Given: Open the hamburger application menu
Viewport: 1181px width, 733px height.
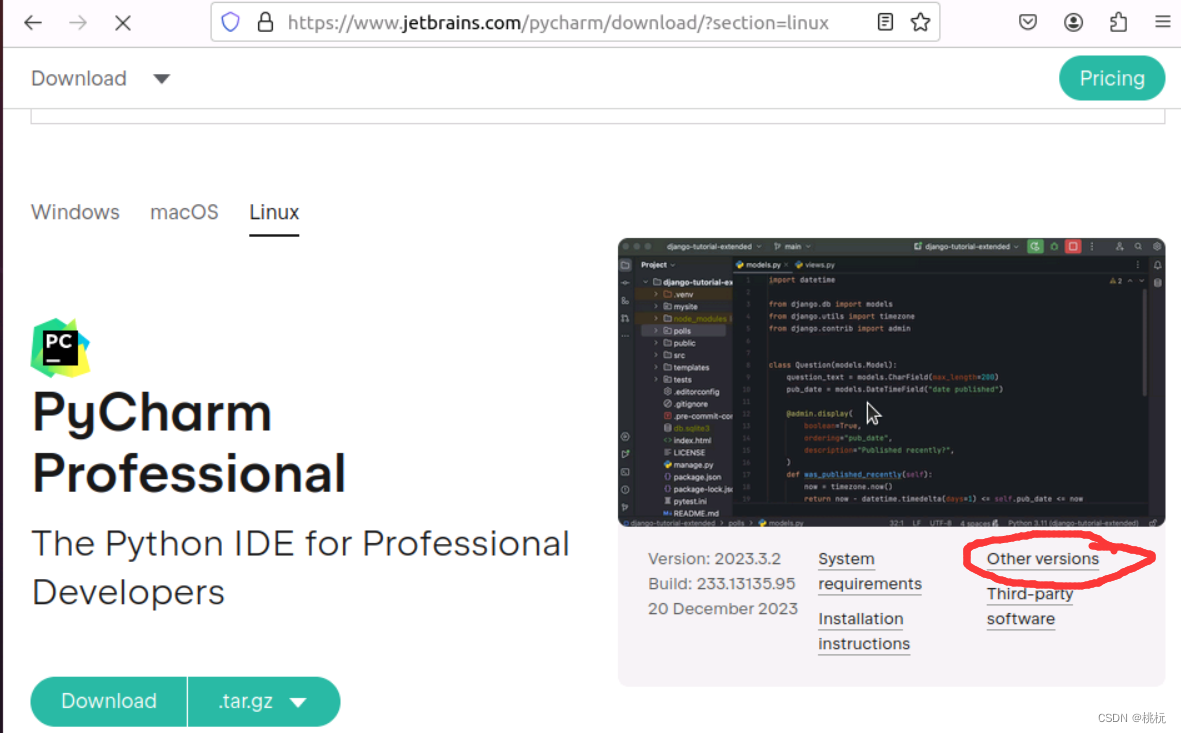Looking at the screenshot, I should [x=1162, y=21].
